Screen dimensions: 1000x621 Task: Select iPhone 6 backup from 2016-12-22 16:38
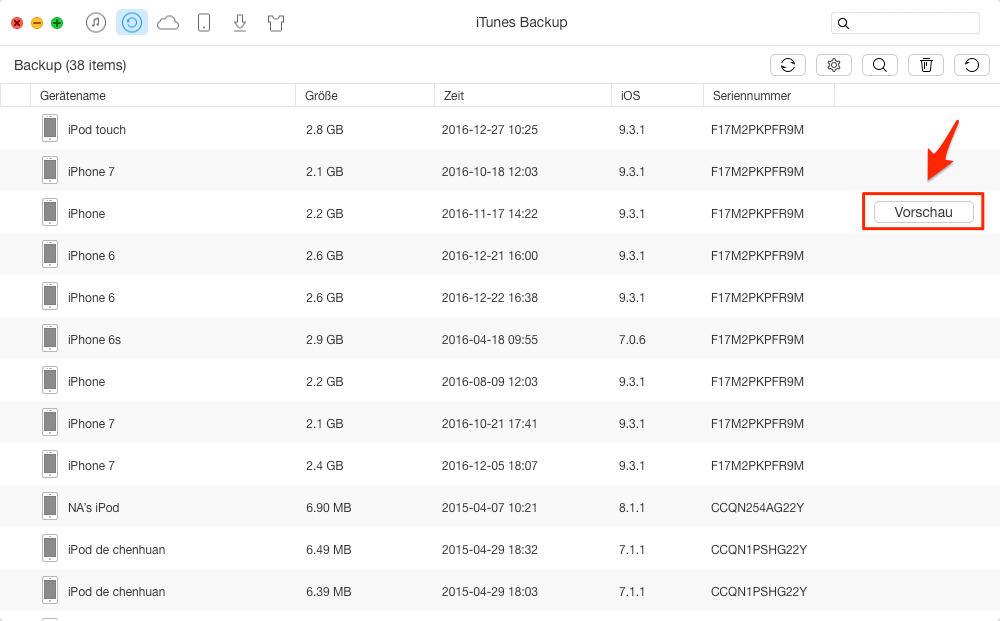(x=500, y=297)
